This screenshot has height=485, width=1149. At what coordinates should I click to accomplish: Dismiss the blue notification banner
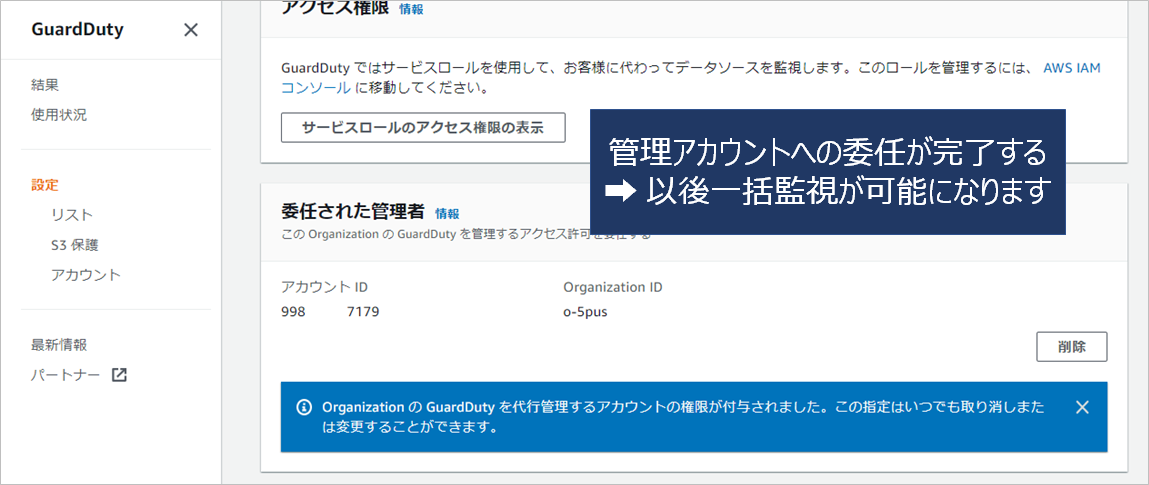coord(1081,407)
